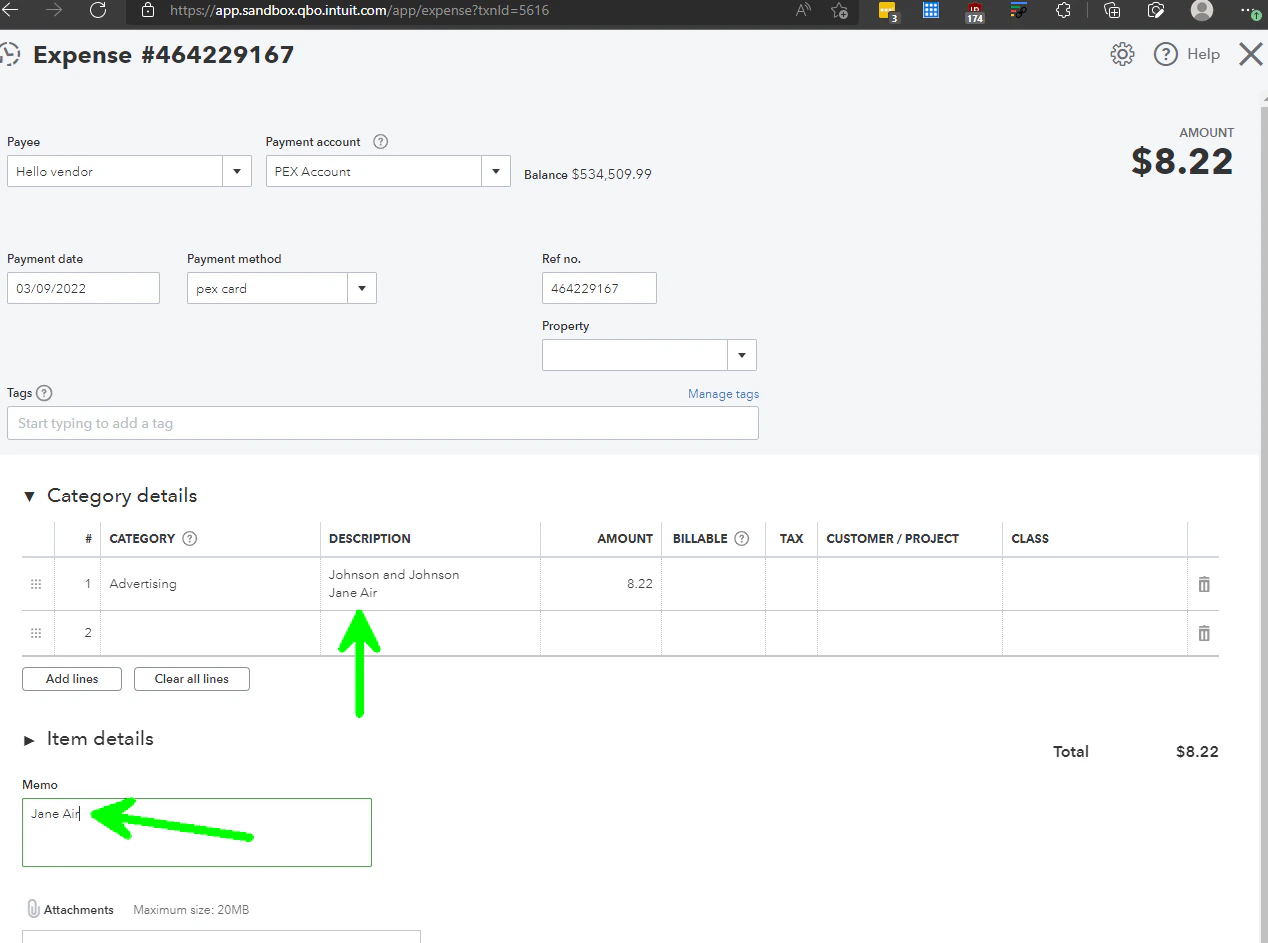
Task: Click the browser forward arrow
Action: click(x=54, y=10)
